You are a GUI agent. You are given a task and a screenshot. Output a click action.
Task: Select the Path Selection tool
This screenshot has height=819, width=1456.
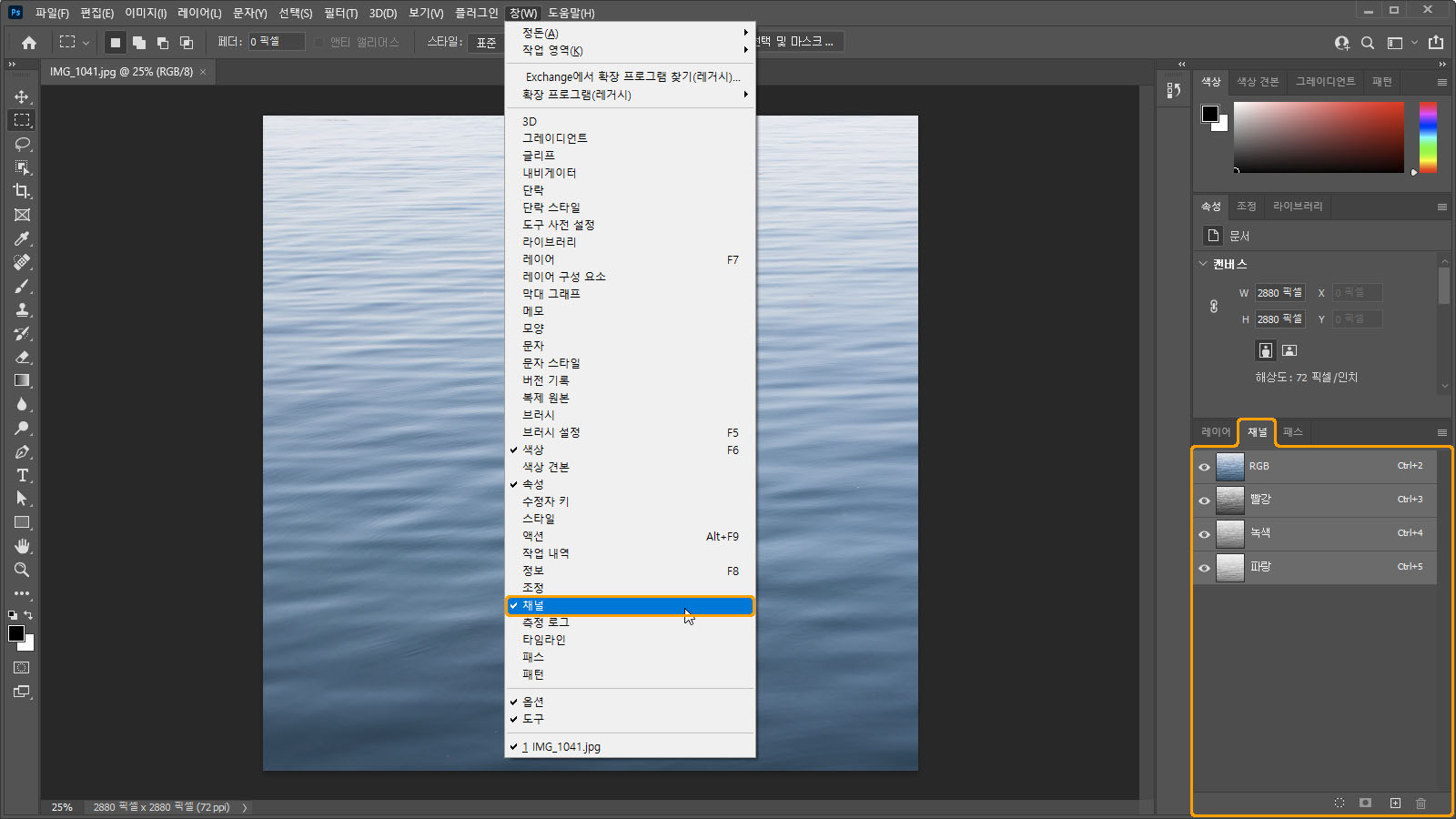pyautogui.click(x=22, y=499)
